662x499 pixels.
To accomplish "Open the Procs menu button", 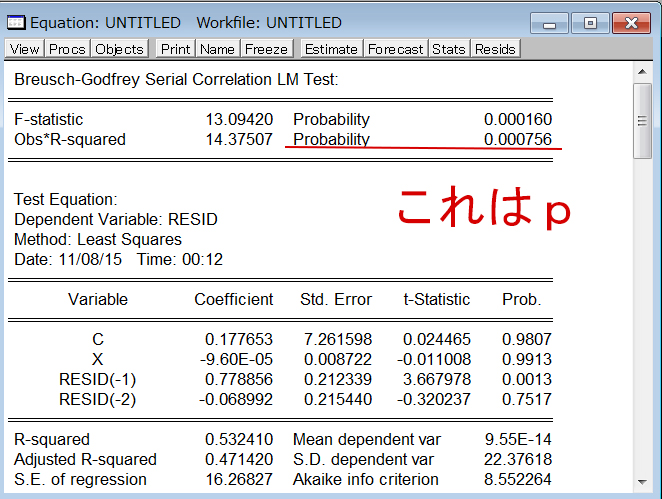I will (x=68, y=49).
